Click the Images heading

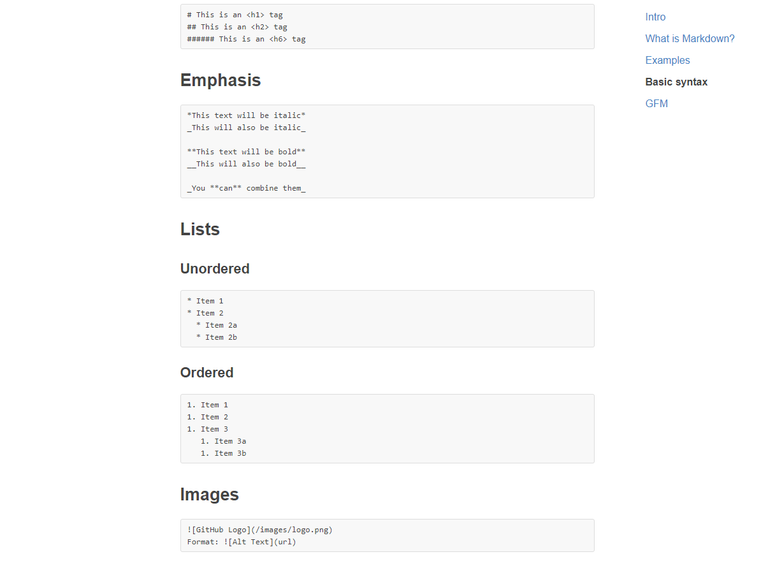[209, 494]
